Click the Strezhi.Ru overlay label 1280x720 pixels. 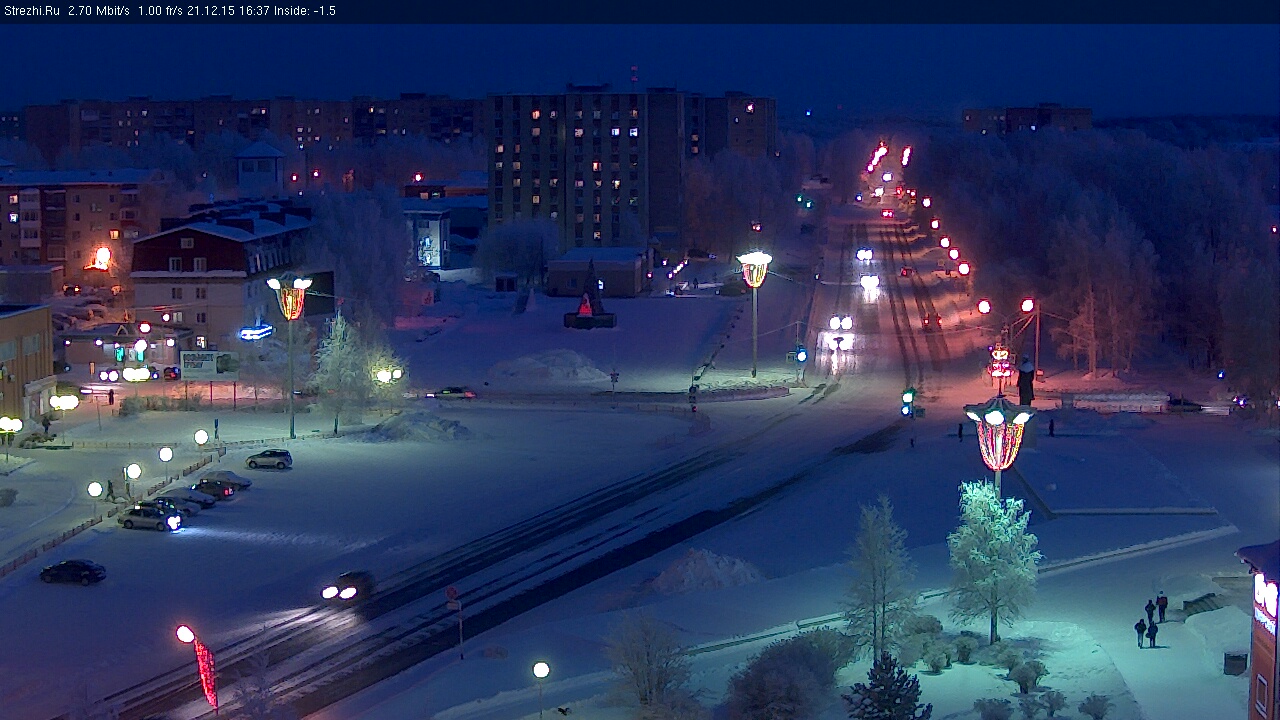[32, 11]
